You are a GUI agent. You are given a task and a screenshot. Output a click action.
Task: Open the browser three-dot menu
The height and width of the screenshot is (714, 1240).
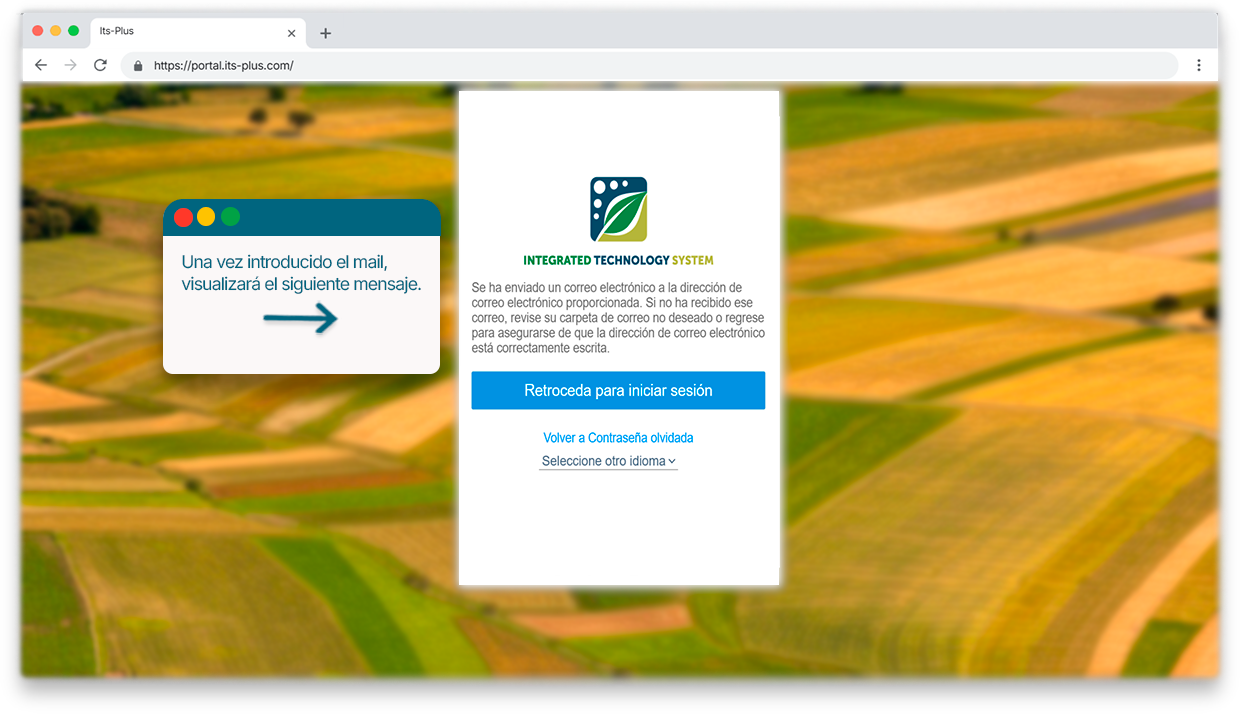click(x=1198, y=65)
